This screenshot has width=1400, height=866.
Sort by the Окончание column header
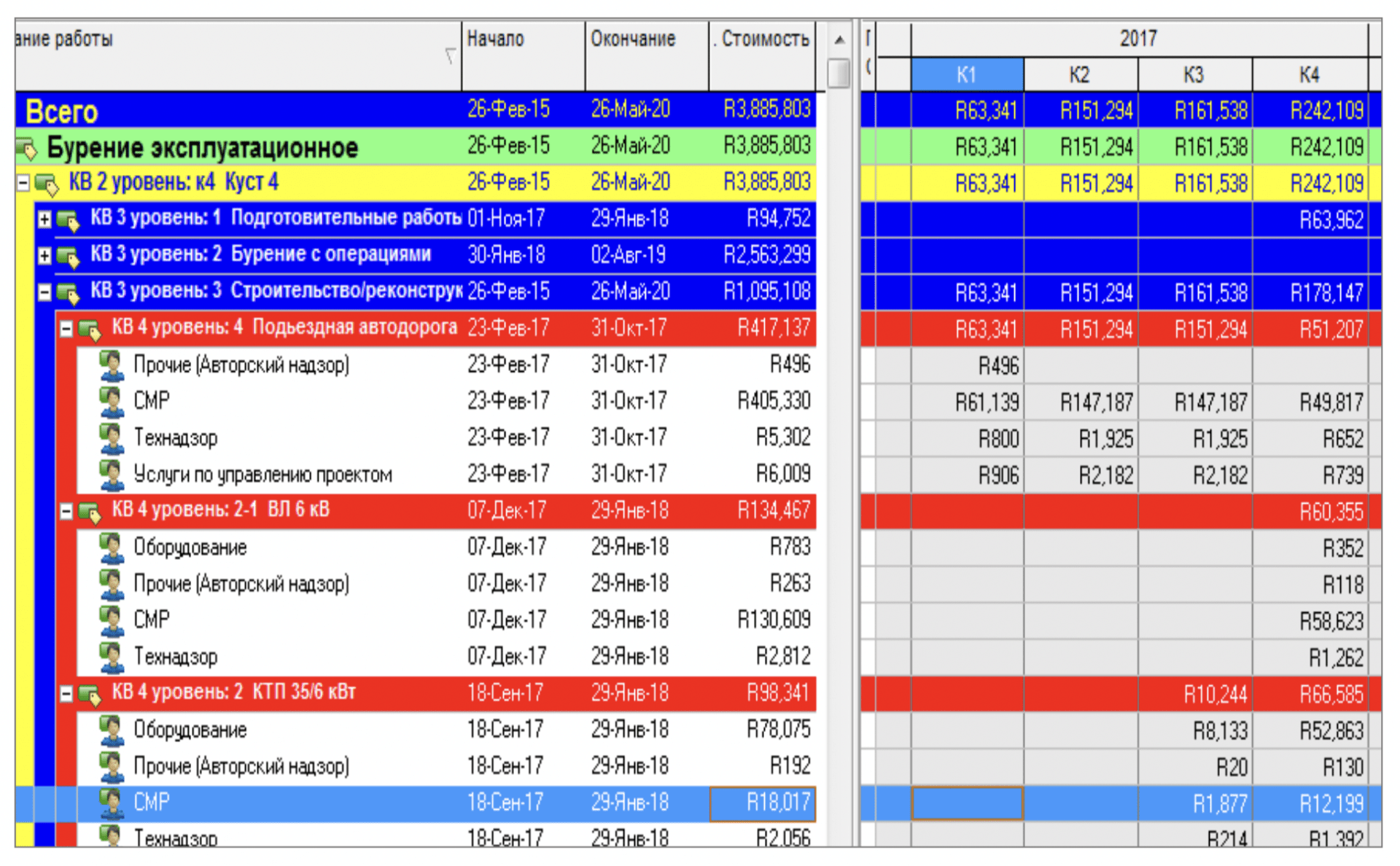pyautogui.click(x=647, y=55)
